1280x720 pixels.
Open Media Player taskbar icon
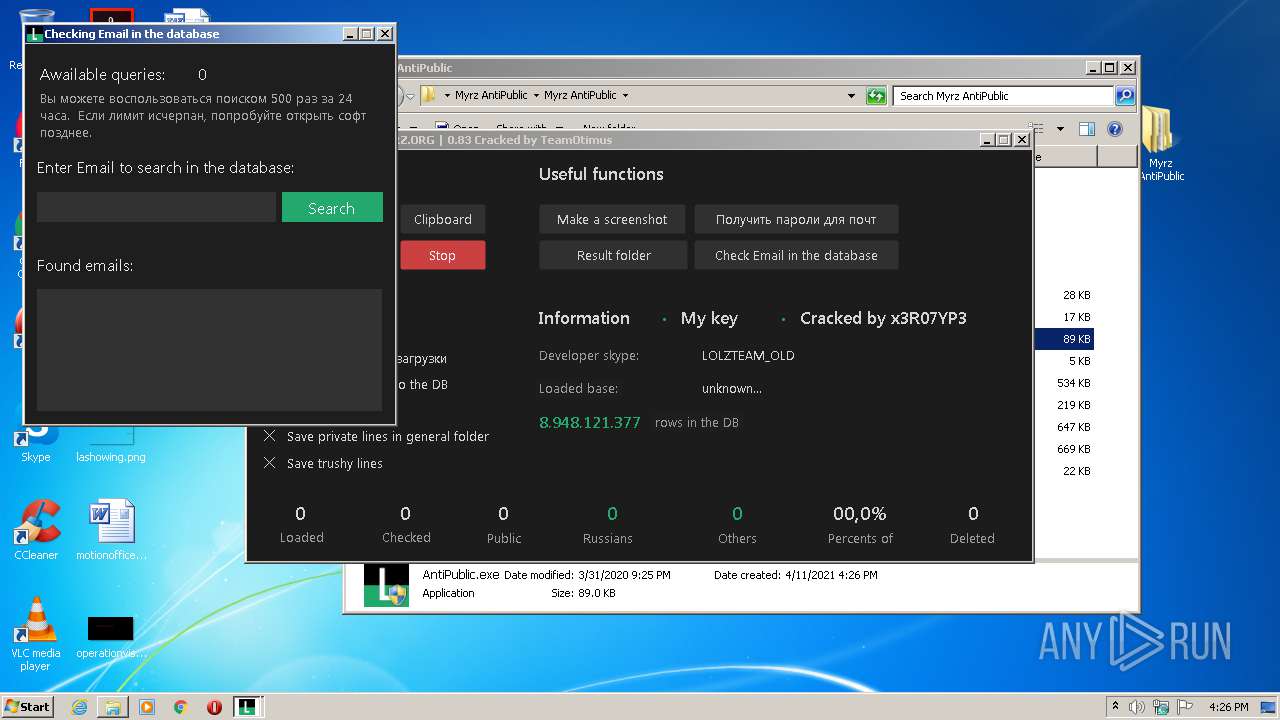coord(147,707)
